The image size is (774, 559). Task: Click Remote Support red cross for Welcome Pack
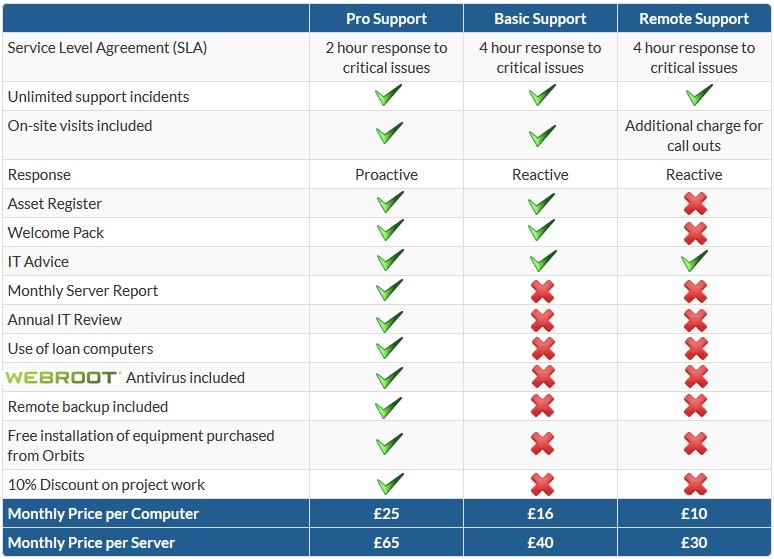[x=694, y=233]
